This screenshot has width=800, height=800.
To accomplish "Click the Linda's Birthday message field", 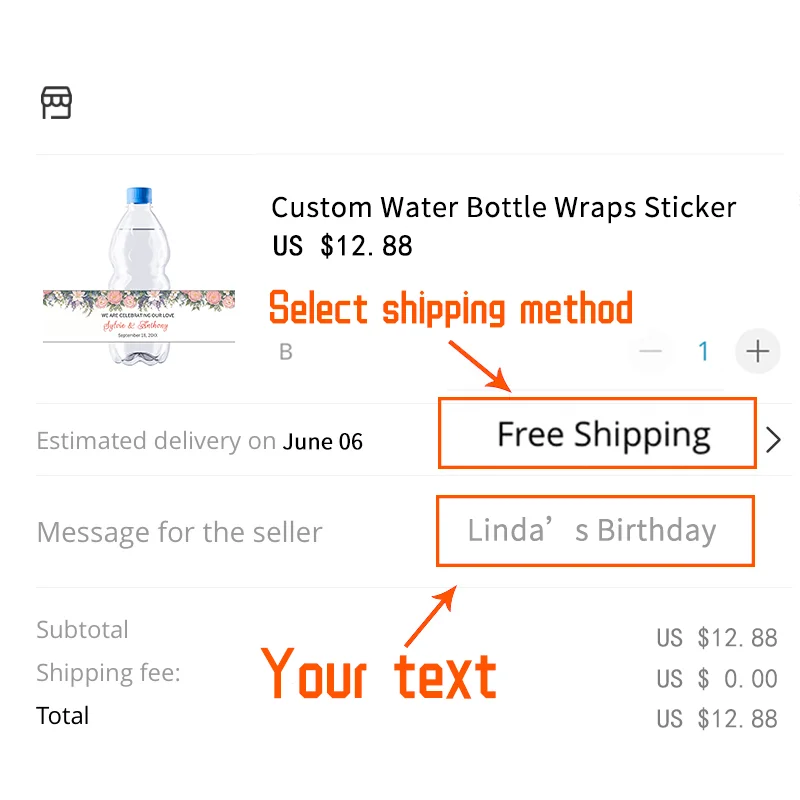I will 594,530.
